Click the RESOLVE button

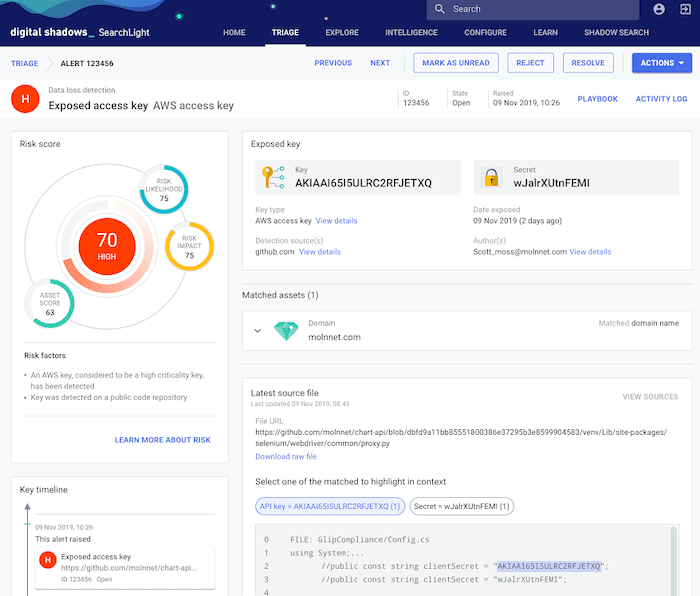(588, 63)
